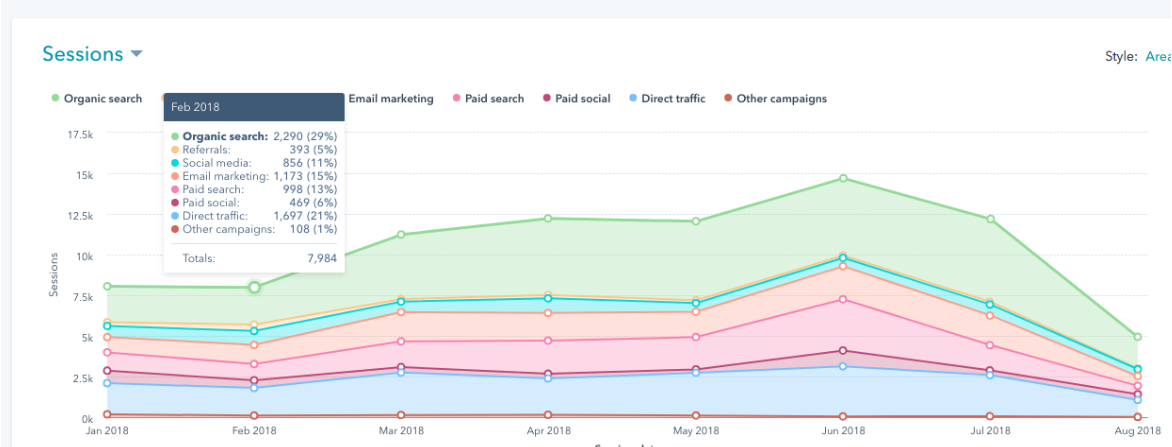Toggle Direct traffic series in legend
This screenshot has height=447, width=1172.
[x=667, y=99]
